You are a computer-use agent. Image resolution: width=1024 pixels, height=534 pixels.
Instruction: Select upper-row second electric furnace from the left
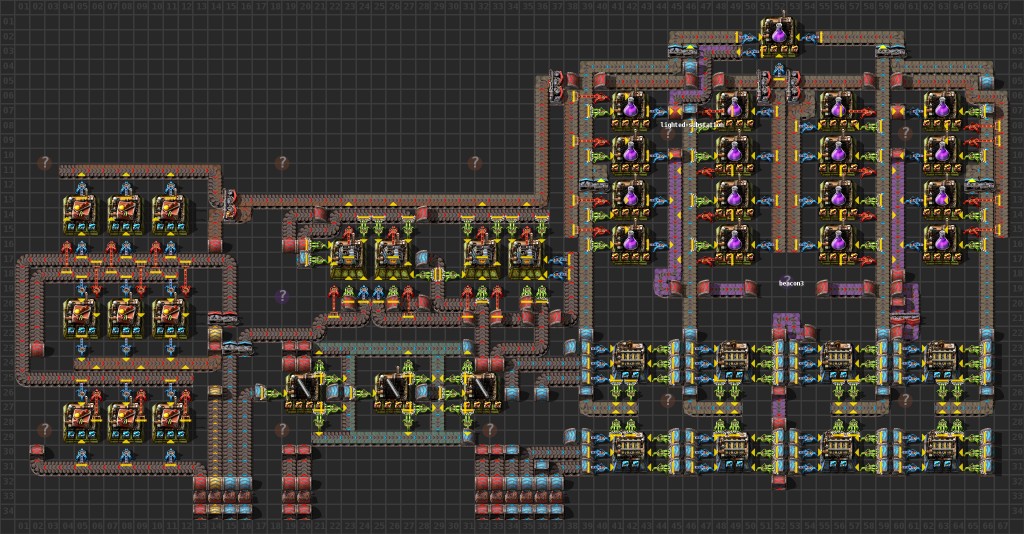(734, 362)
